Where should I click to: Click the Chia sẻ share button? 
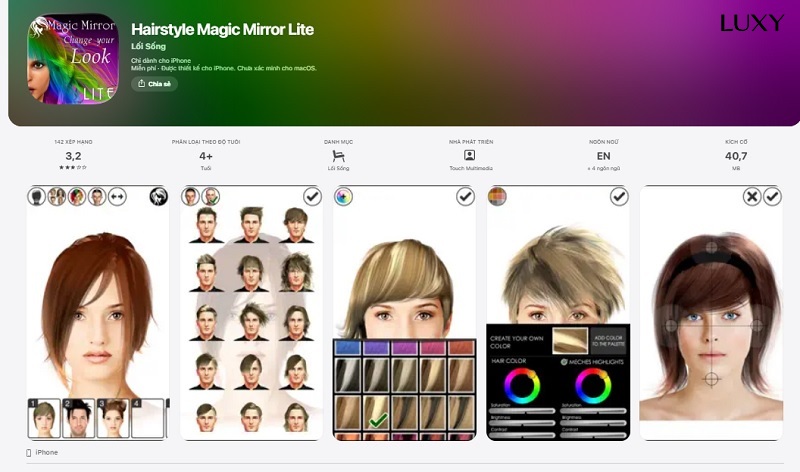click(154, 84)
